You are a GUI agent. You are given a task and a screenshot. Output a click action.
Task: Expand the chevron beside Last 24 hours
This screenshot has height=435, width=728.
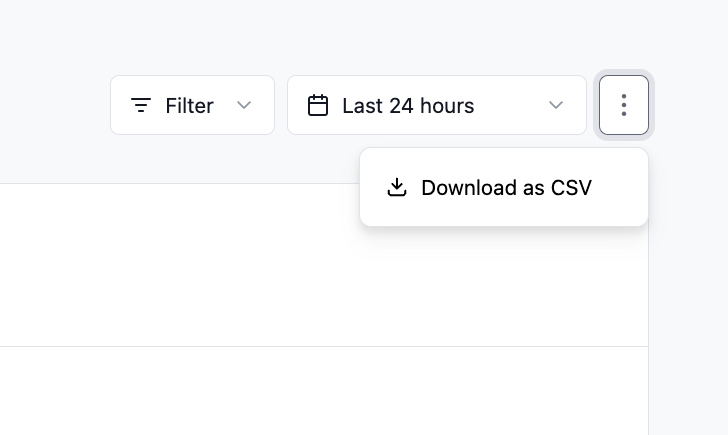556,105
